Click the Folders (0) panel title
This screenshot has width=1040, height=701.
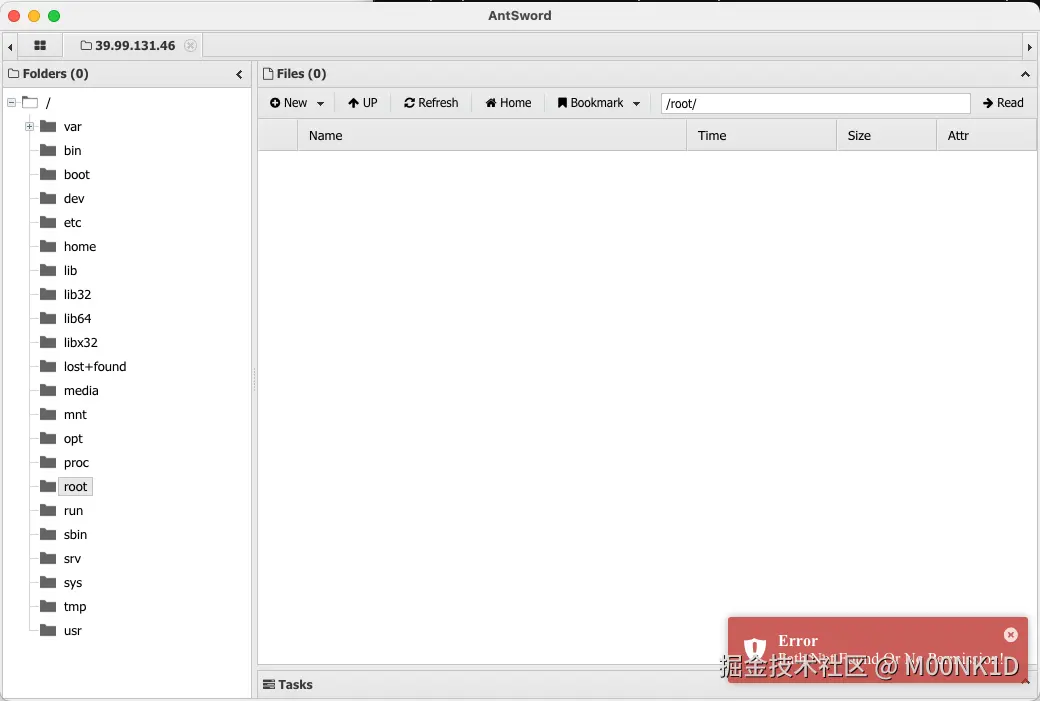click(x=48, y=74)
